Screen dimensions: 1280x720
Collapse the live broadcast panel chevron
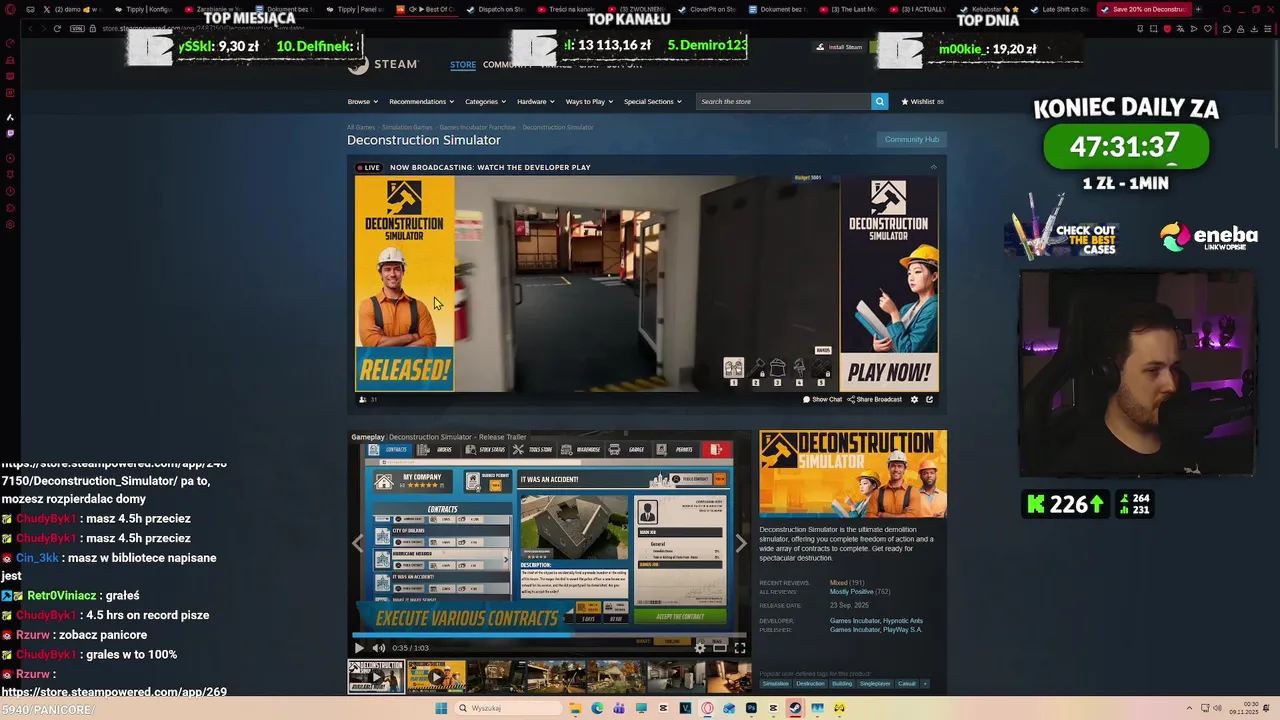933,167
